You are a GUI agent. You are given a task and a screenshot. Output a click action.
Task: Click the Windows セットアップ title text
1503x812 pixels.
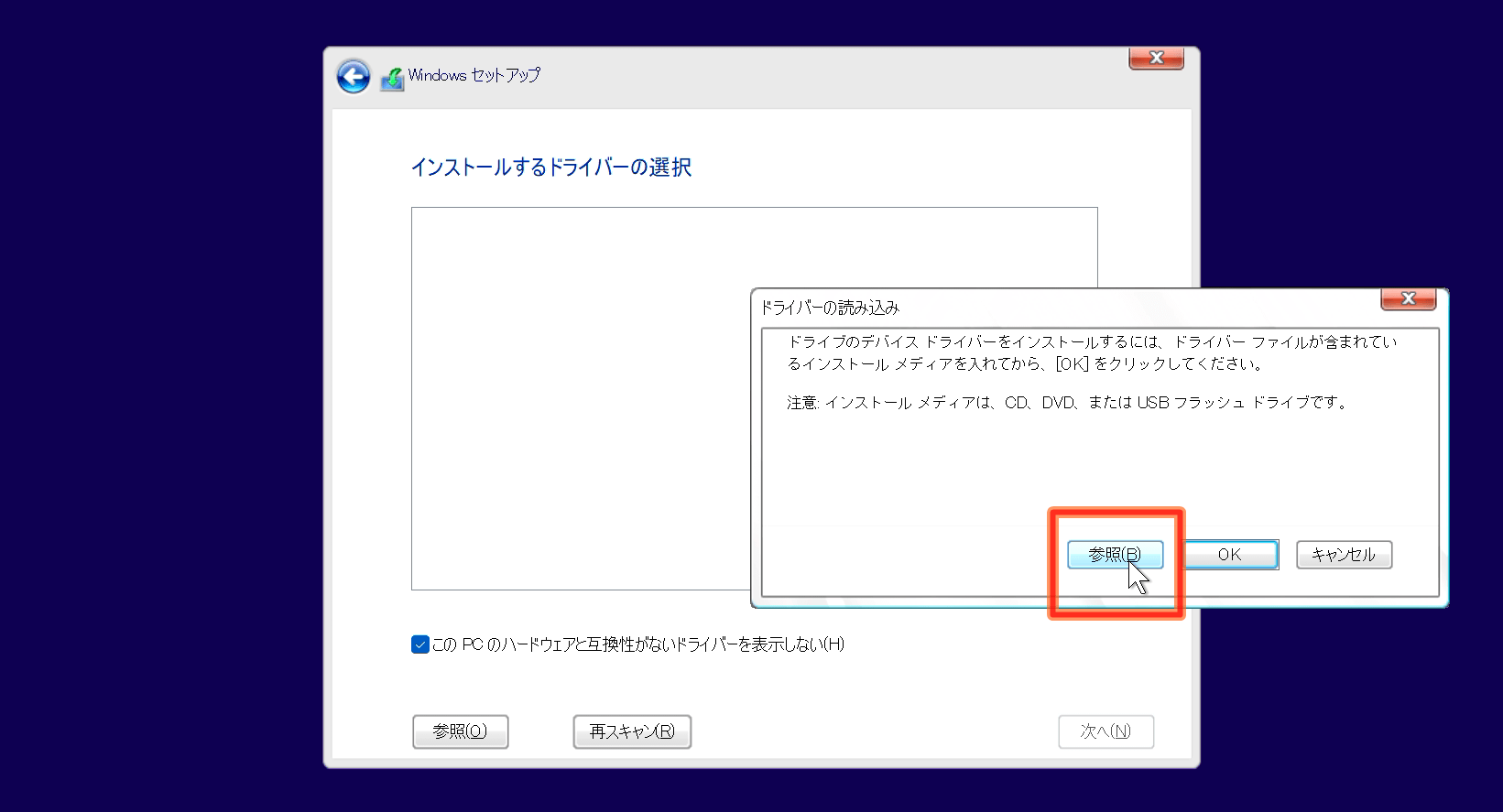click(474, 75)
